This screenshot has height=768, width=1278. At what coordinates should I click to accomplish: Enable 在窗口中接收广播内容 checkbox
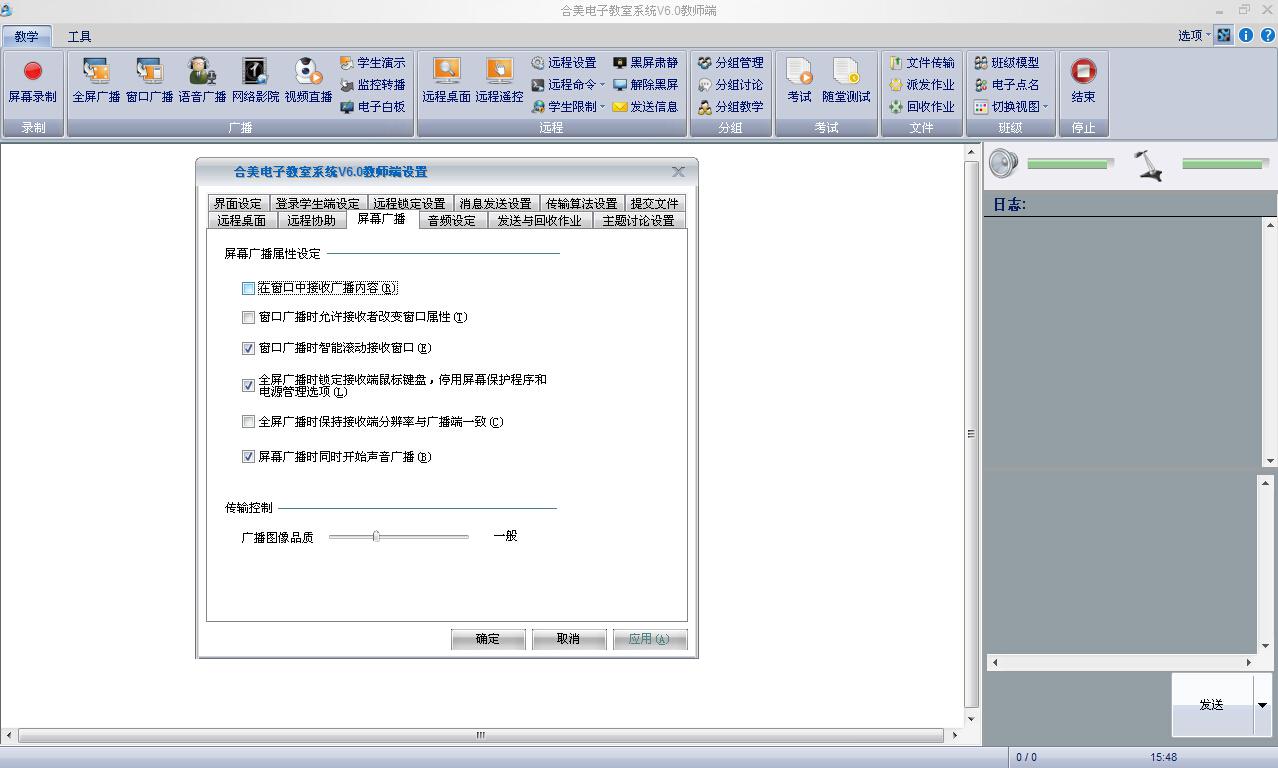point(249,288)
